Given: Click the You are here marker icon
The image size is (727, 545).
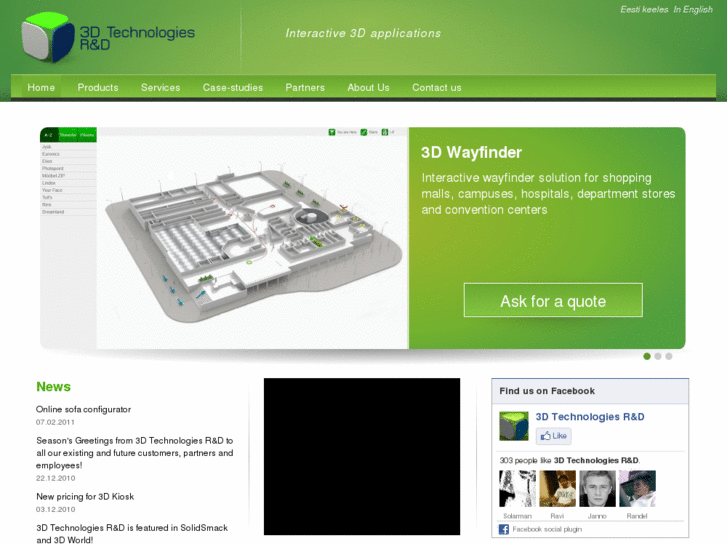Looking at the screenshot, I should (x=332, y=132).
